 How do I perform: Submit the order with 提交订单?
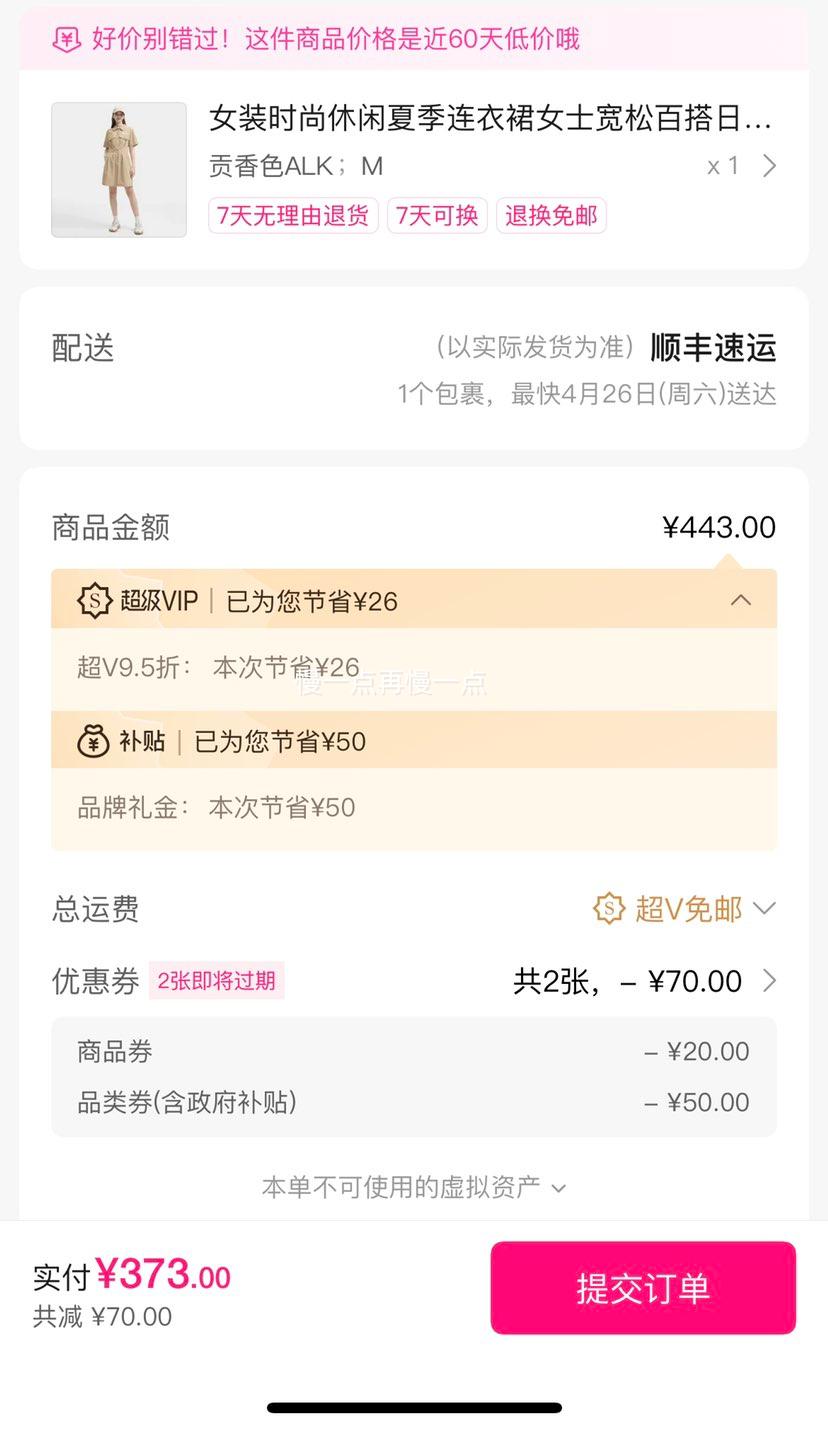point(643,1288)
